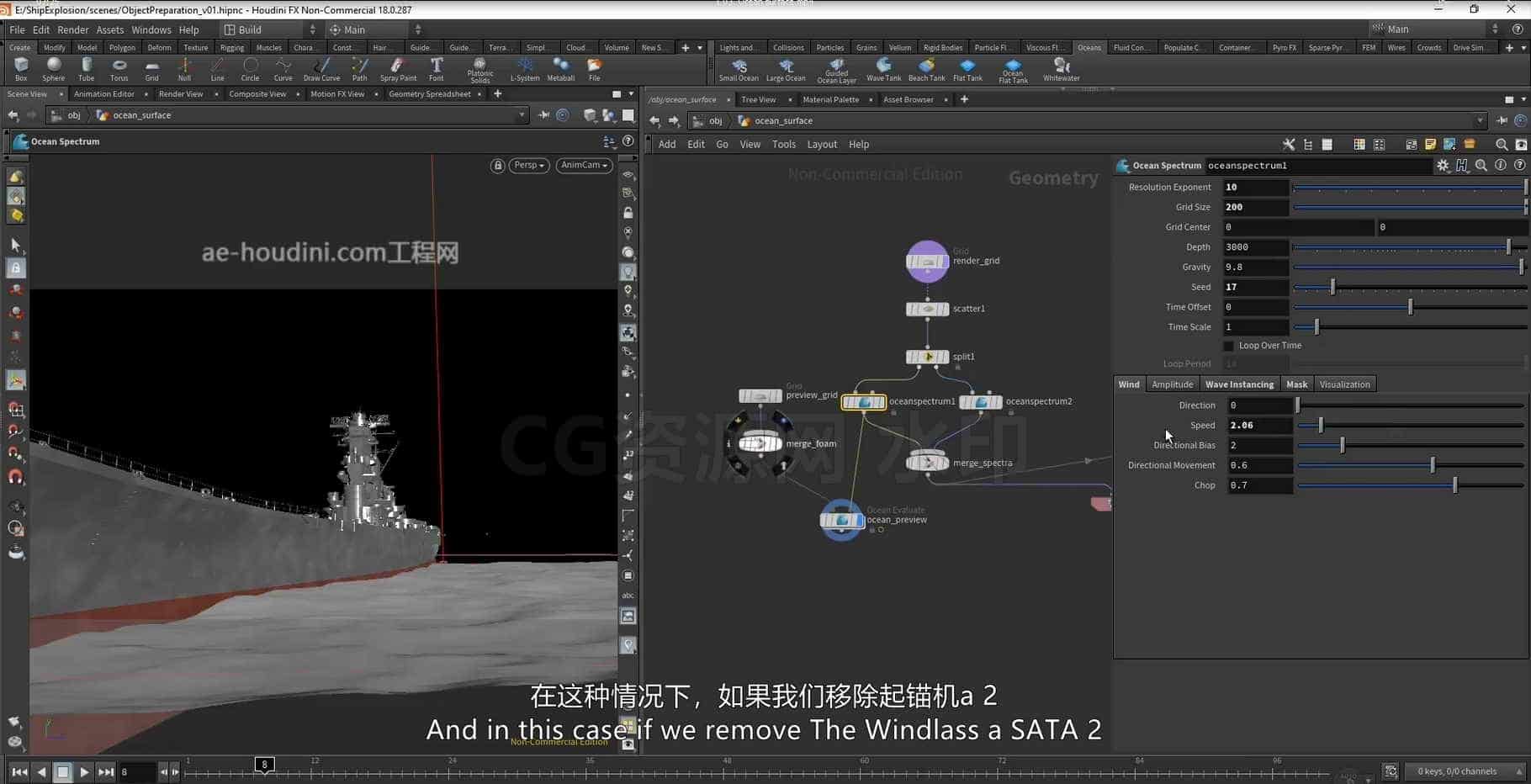Open the Tree View pane tab
This screenshot has width=1531, height=784.
pyautogui.click(x=759, y=99)
